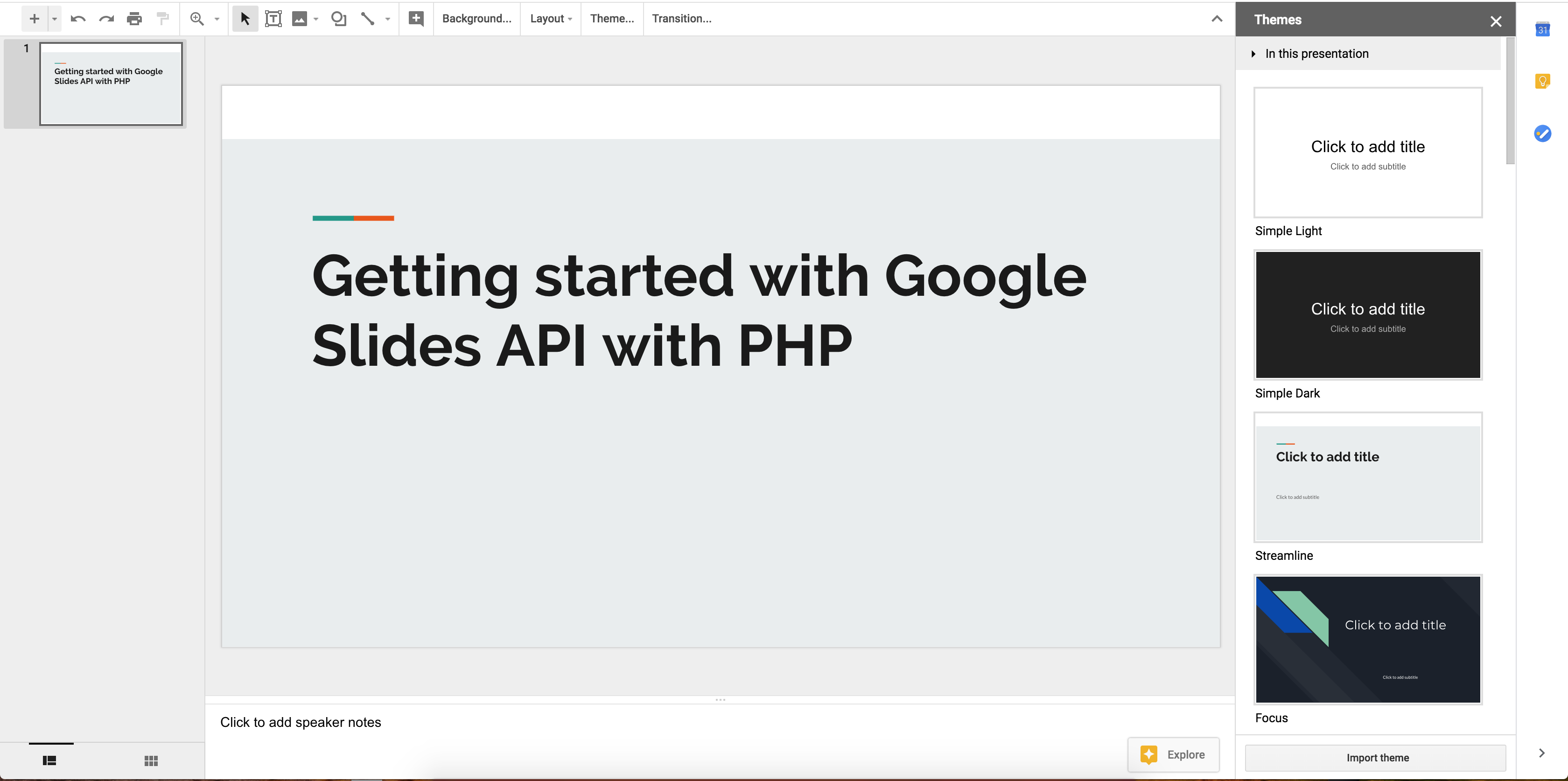The image size is (1568, 781).
Task: Open the Google Tasks sidebar icon
Action: pos(1542,133)
